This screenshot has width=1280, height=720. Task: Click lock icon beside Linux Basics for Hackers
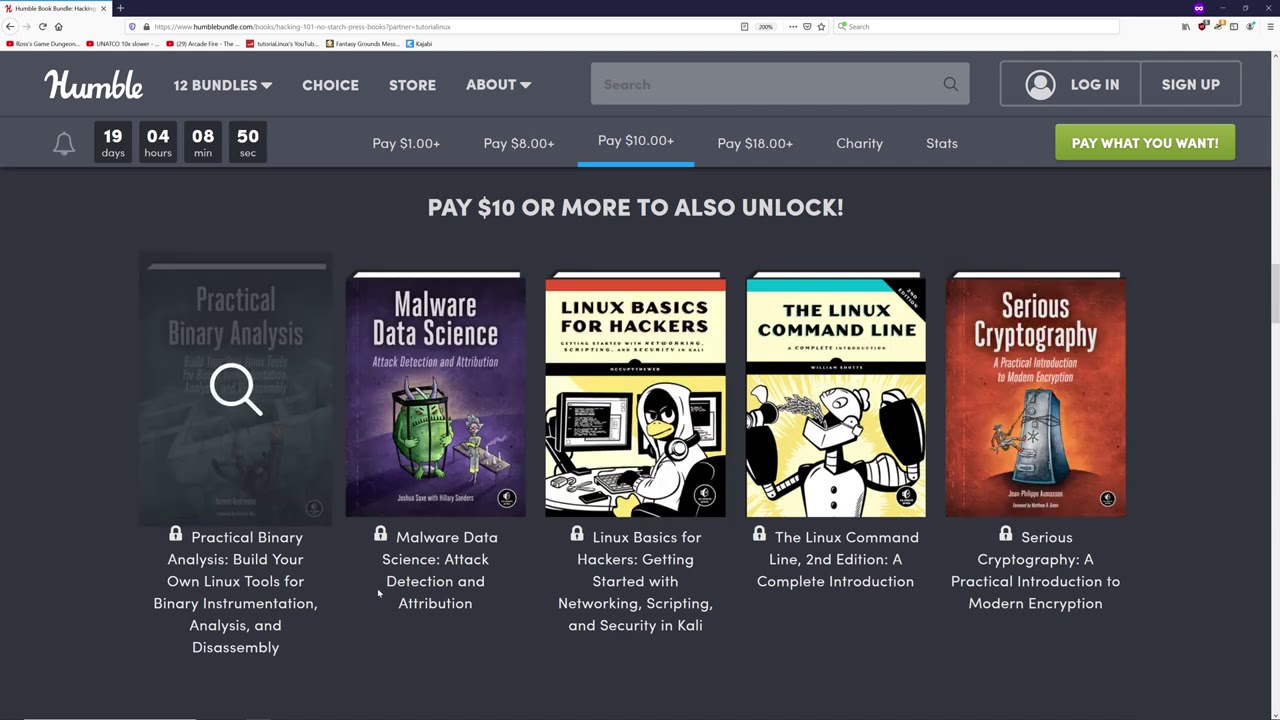point(576,534)
